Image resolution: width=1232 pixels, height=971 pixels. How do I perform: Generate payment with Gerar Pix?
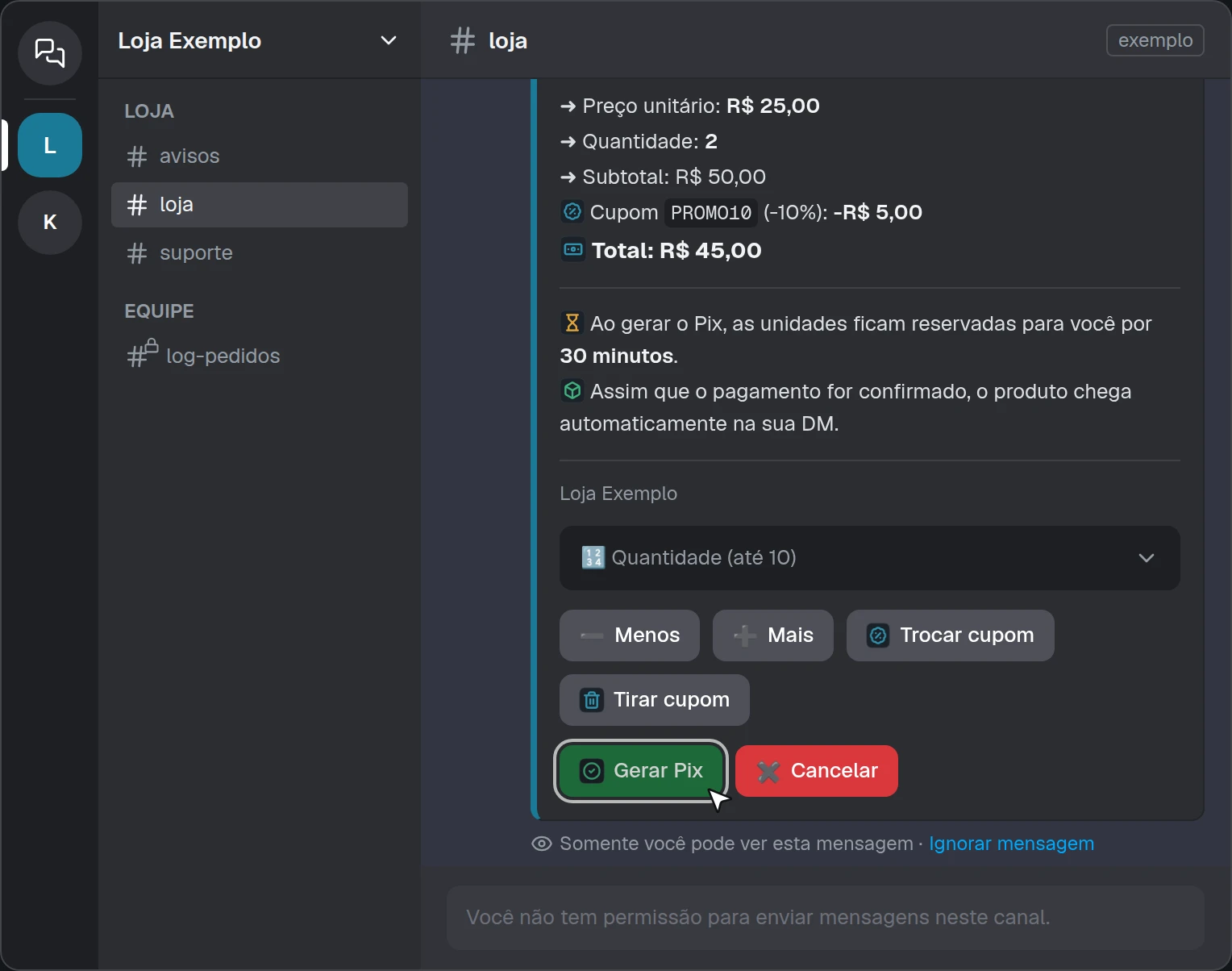[x=641, y=771]
